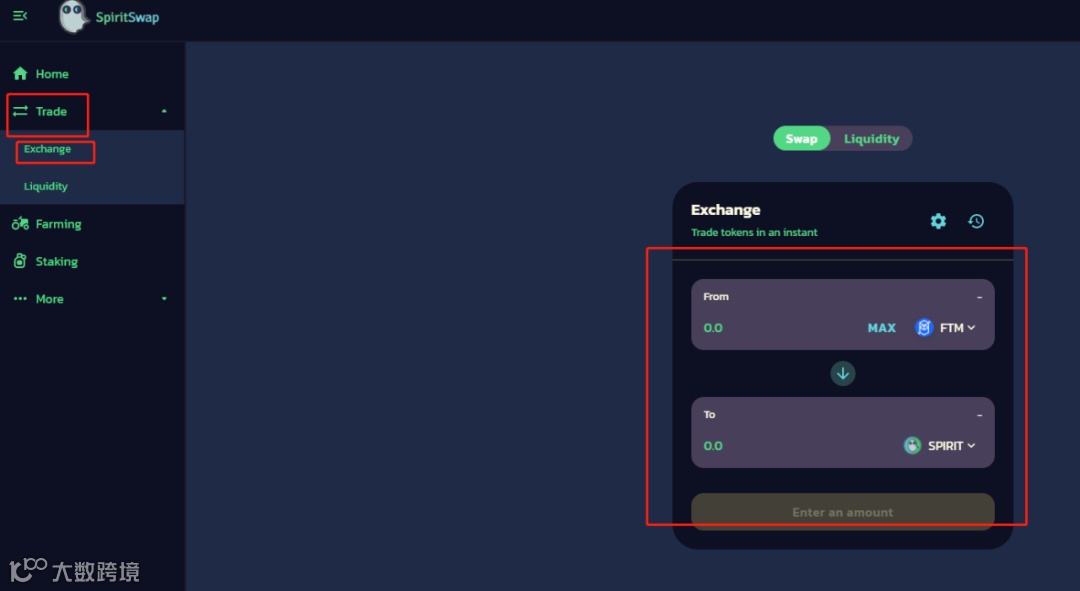
Task: Open Exchange under Trade
Action: pyautogui.click(x=48, y=149)
